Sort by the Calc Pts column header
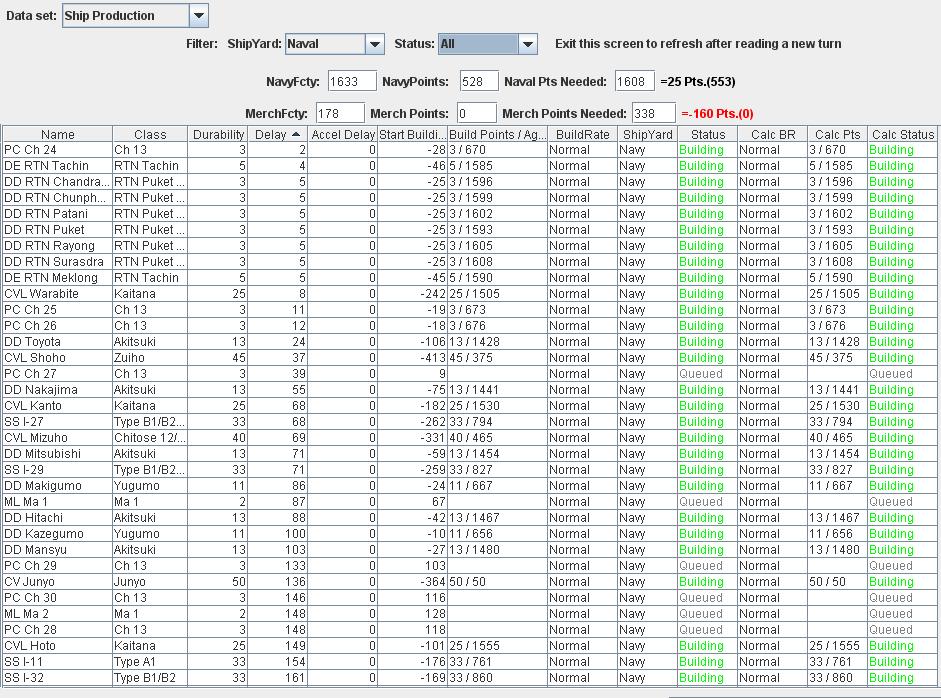 coord(838,134)
